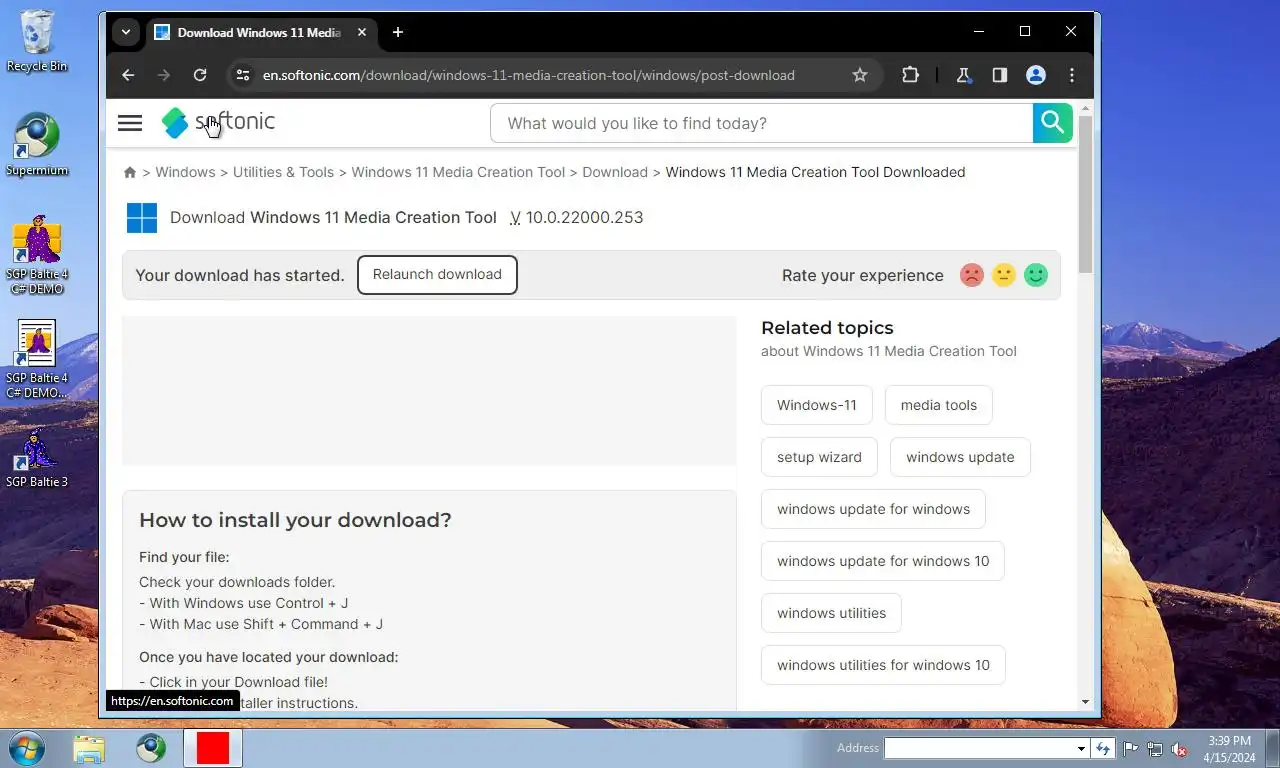Click the scrollbar down arrow
Viewport: 1280px width, 768px height.
coord(1086,702)
